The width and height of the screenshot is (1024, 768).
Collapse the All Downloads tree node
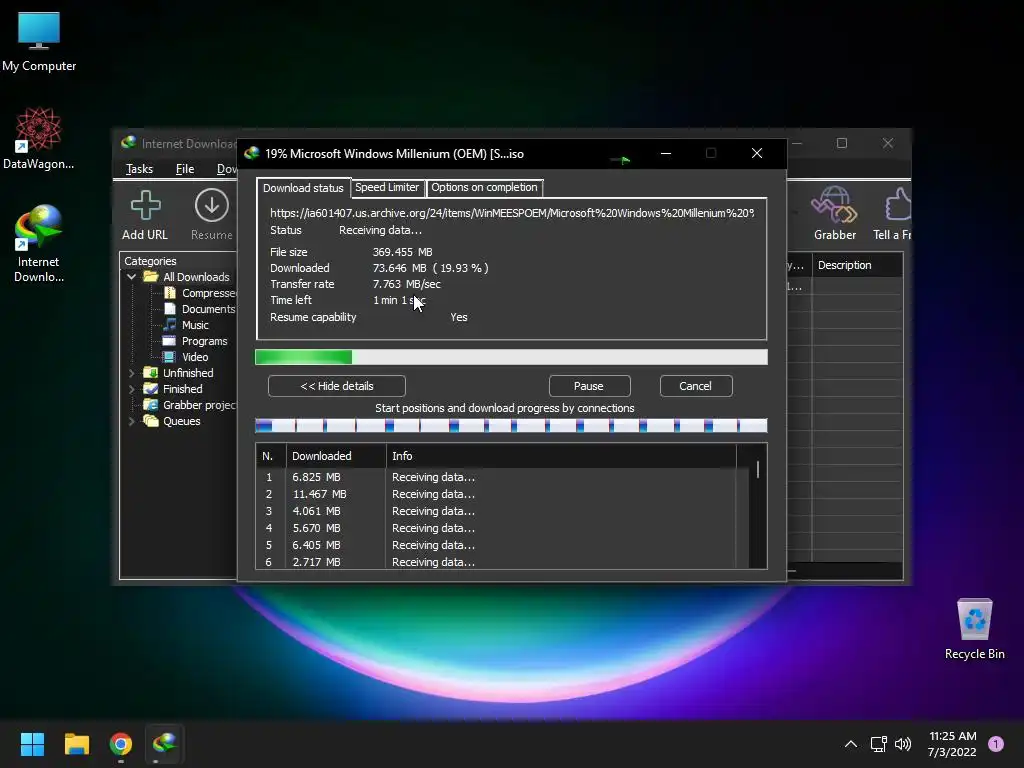[131, 277]
